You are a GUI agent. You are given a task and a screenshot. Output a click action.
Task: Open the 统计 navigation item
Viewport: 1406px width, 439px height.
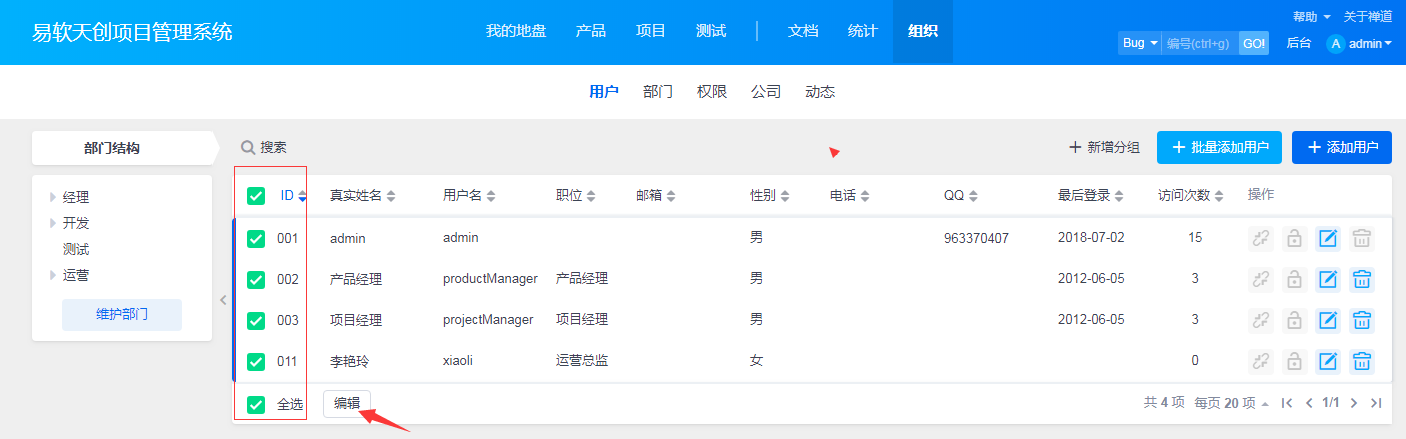pyautogui.click(x=862, y=31)
